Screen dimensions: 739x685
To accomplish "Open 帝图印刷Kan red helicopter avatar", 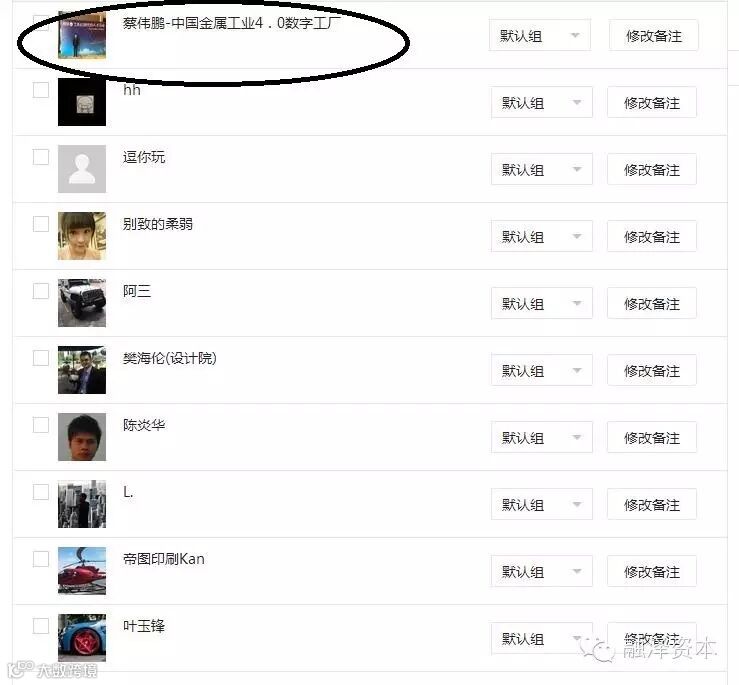I will click(x=82, y=570).
